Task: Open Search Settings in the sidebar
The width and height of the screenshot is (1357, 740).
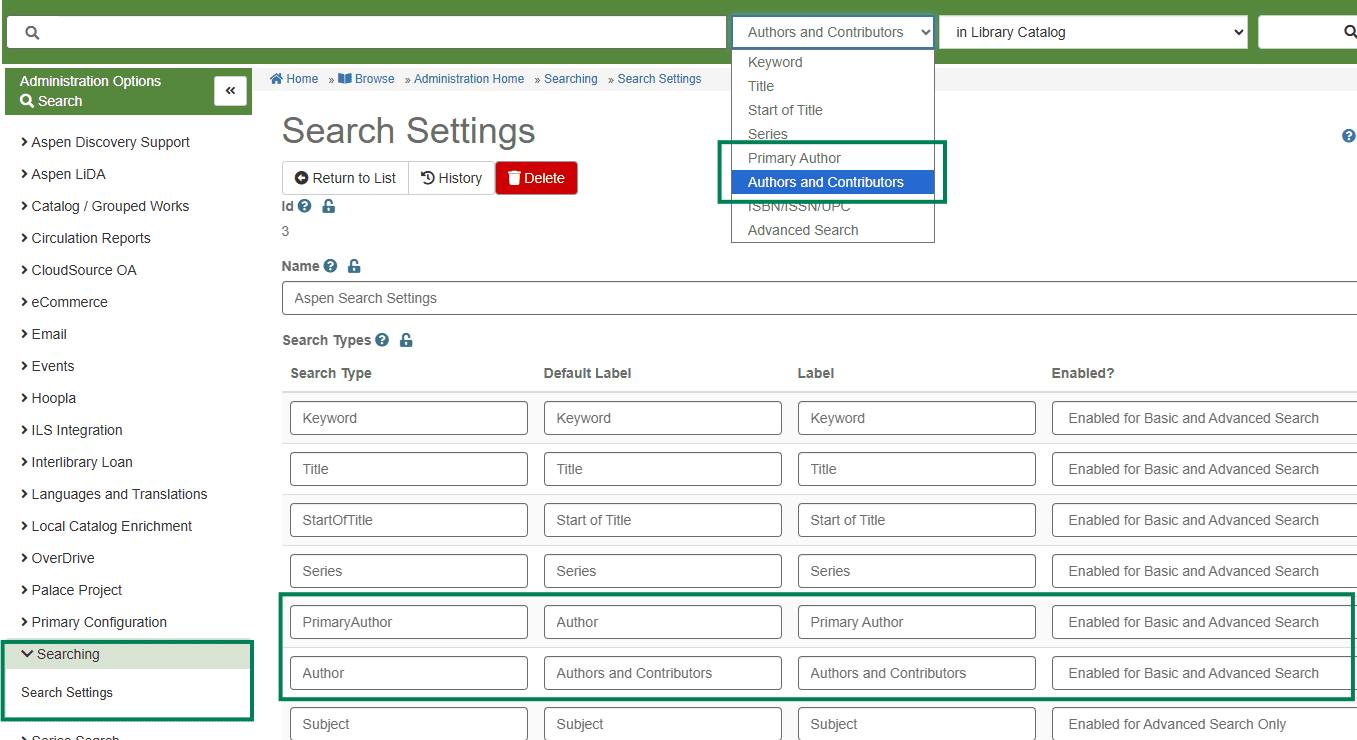Action: pyautogui.click(x=67, y=692)
